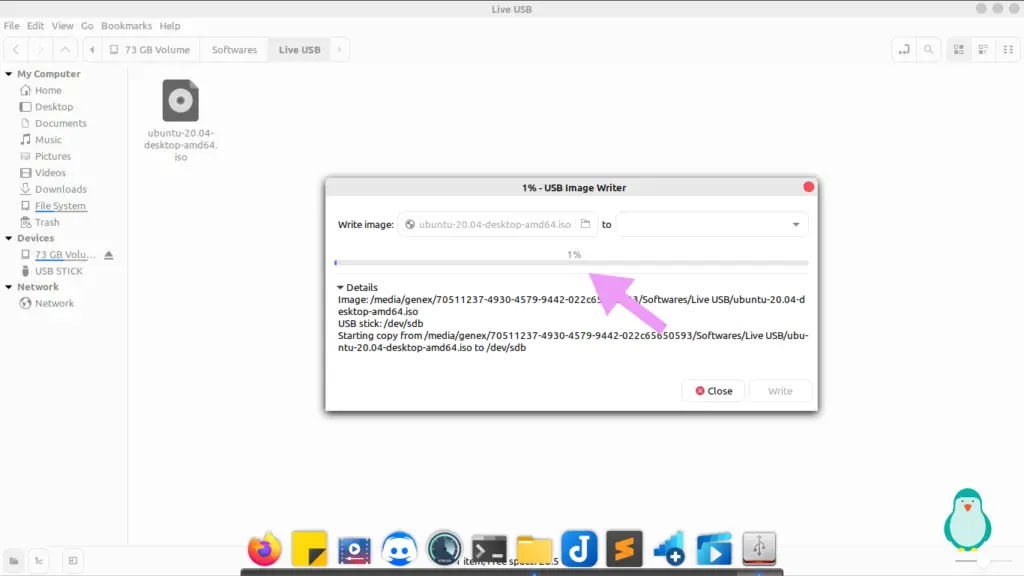Open the blue J app in dock
1024x576 pixels.
(579, 549)
